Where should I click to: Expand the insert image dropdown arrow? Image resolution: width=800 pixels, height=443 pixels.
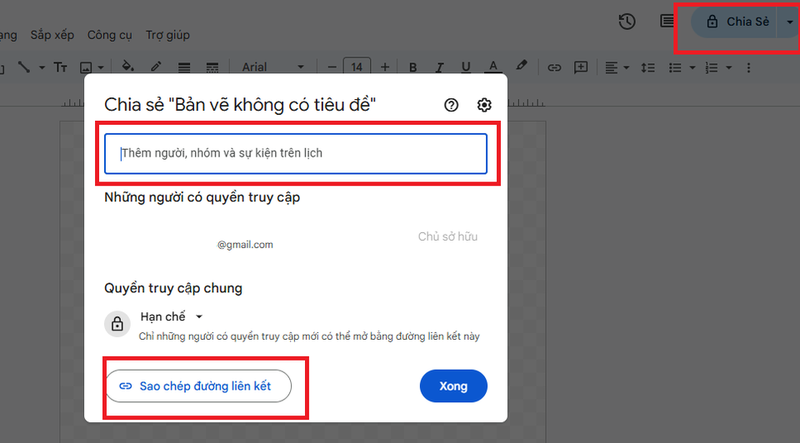pos(101,67)
